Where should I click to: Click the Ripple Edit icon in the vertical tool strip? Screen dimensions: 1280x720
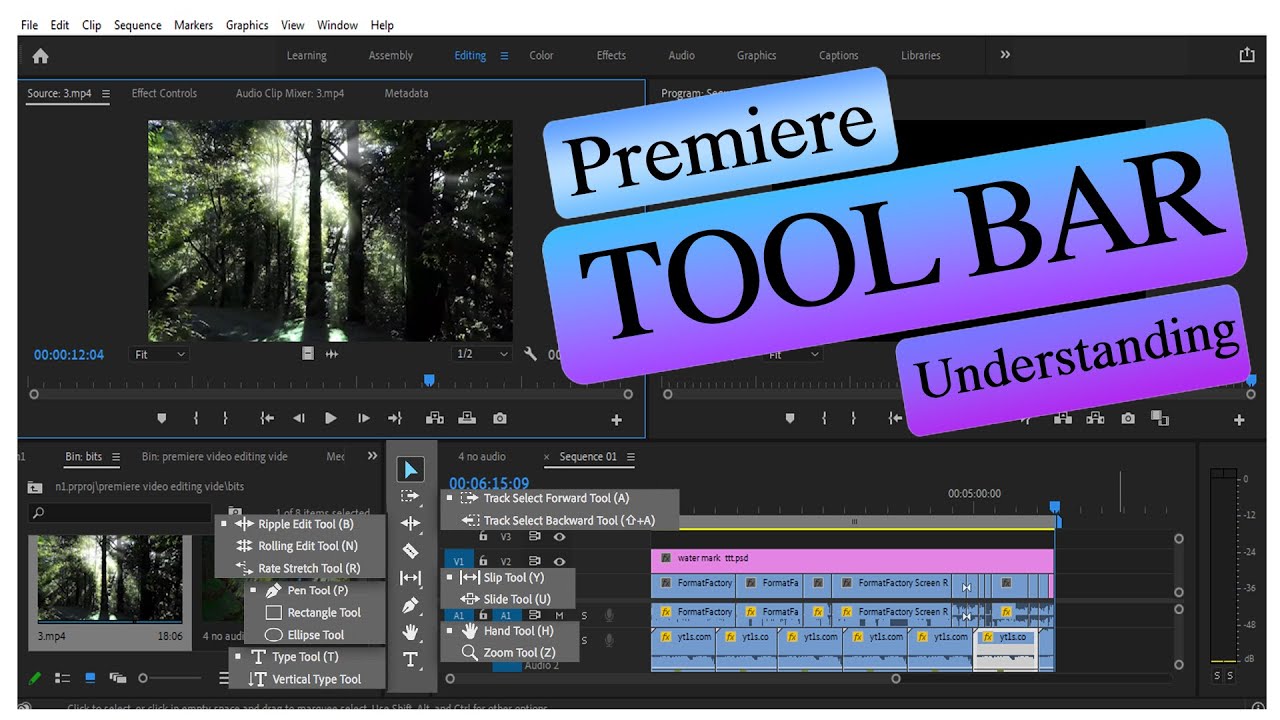tap(410, 523)
